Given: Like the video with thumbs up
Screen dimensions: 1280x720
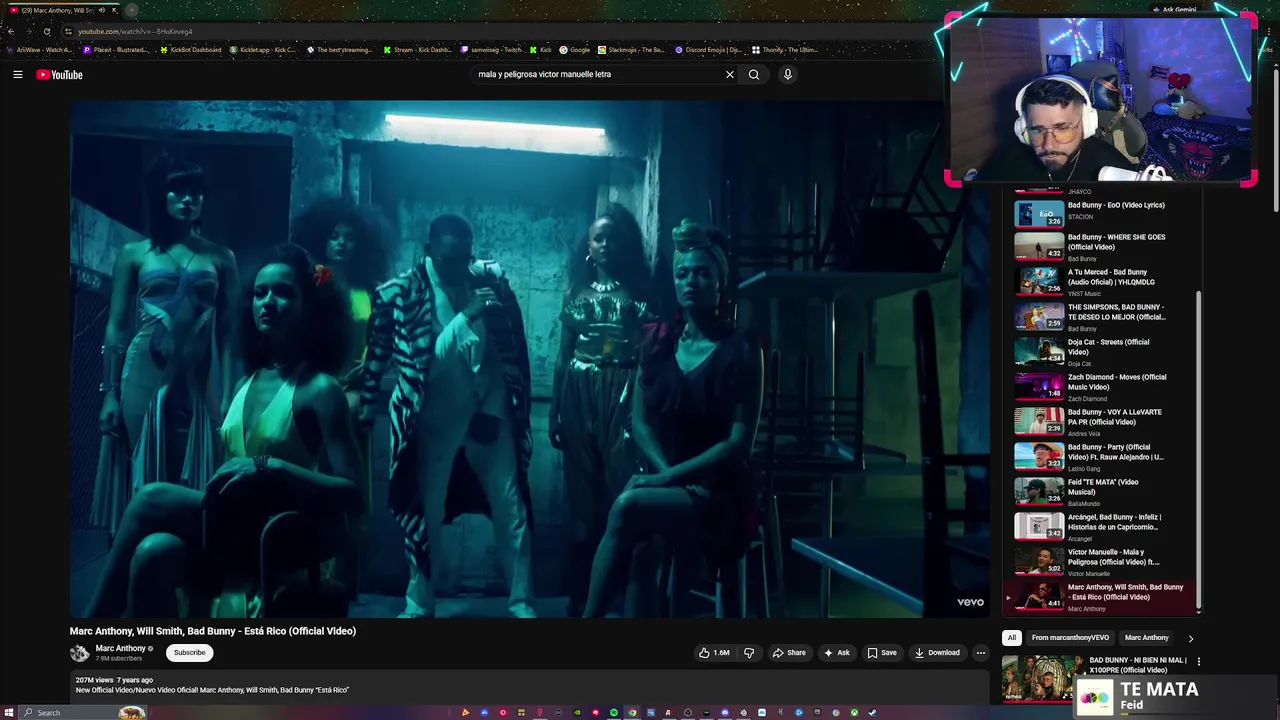Looking at the screenshot, I should (x=714, y=653).
